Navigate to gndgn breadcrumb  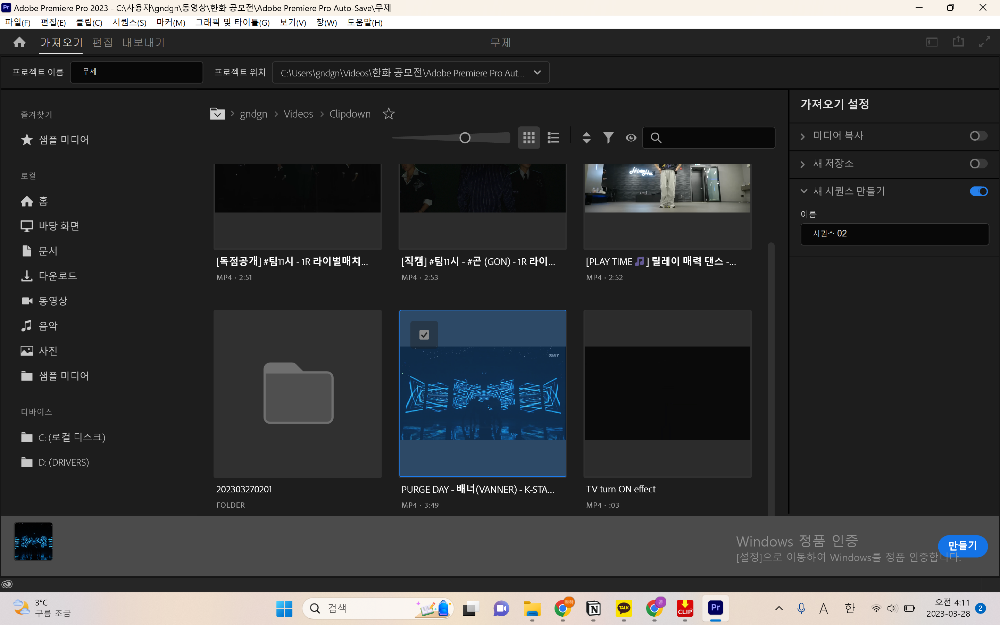click(253, 114)
